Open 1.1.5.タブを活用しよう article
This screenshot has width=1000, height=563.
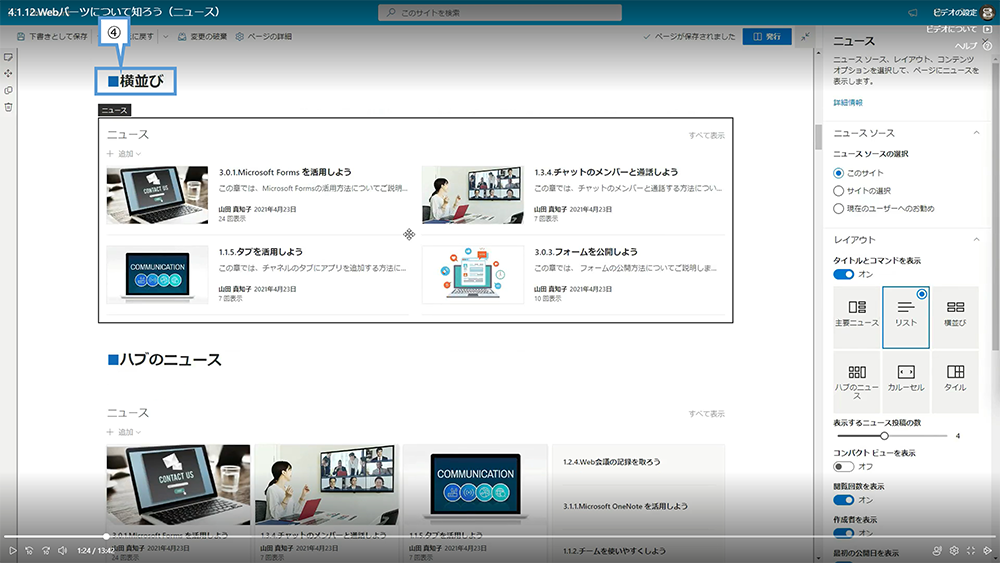pos(260,252)
